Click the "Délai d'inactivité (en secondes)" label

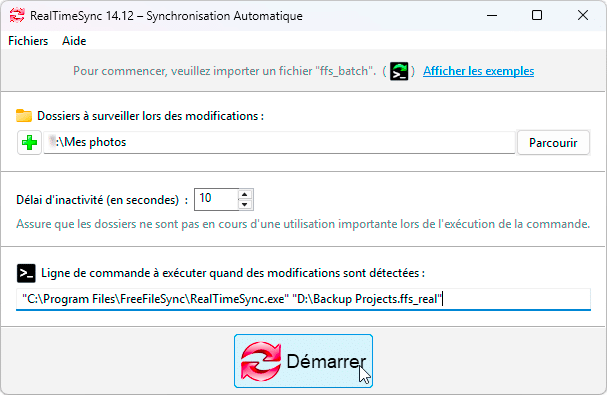[102, 200]
